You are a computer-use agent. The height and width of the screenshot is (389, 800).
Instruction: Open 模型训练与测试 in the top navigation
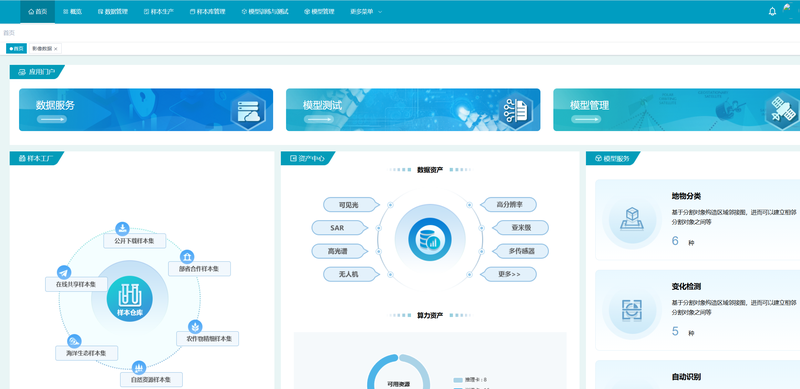(265, 12)
